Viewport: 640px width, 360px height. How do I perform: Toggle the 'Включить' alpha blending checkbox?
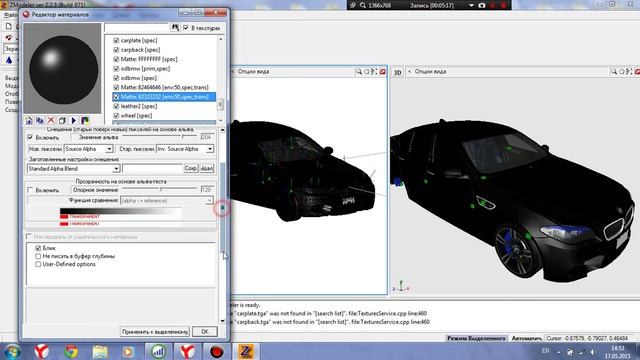(30, 137)
